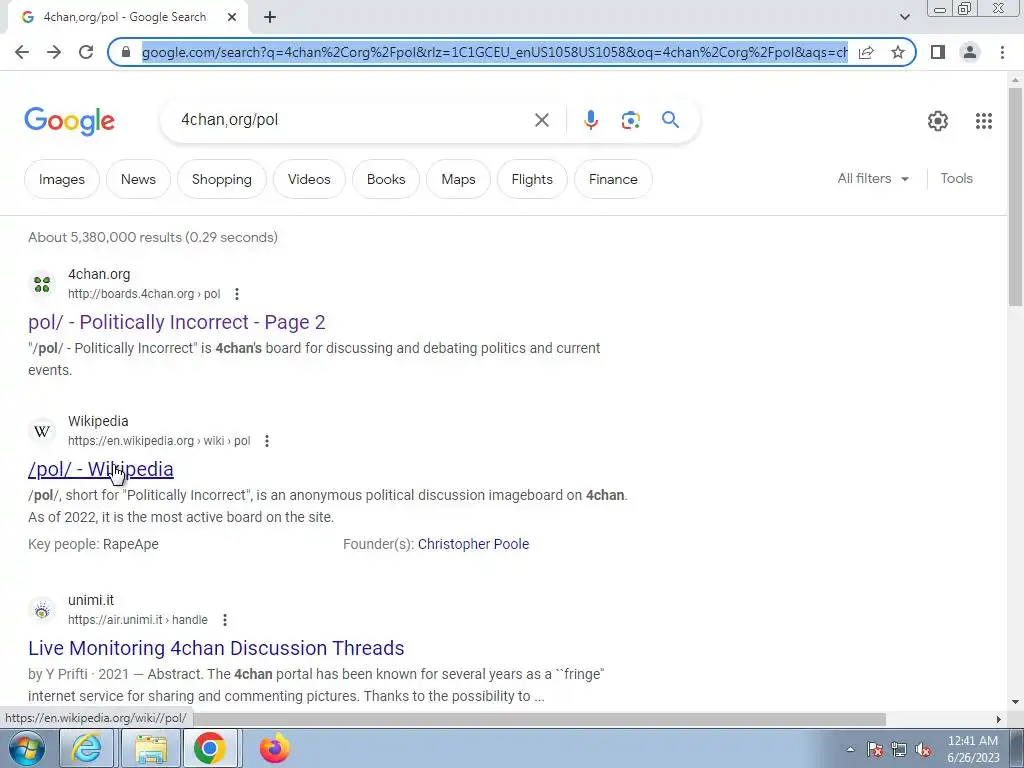Viewport: 1024px width, 768px height.
Task: Open Google search settings gear
Action: click(x=938, y=121)
